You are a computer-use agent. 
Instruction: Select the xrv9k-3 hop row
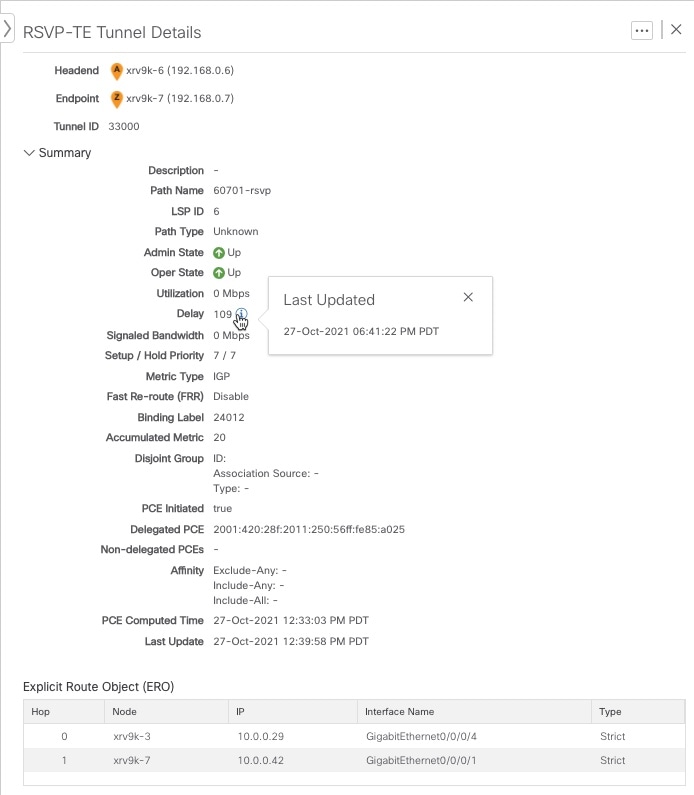point(354,736)
